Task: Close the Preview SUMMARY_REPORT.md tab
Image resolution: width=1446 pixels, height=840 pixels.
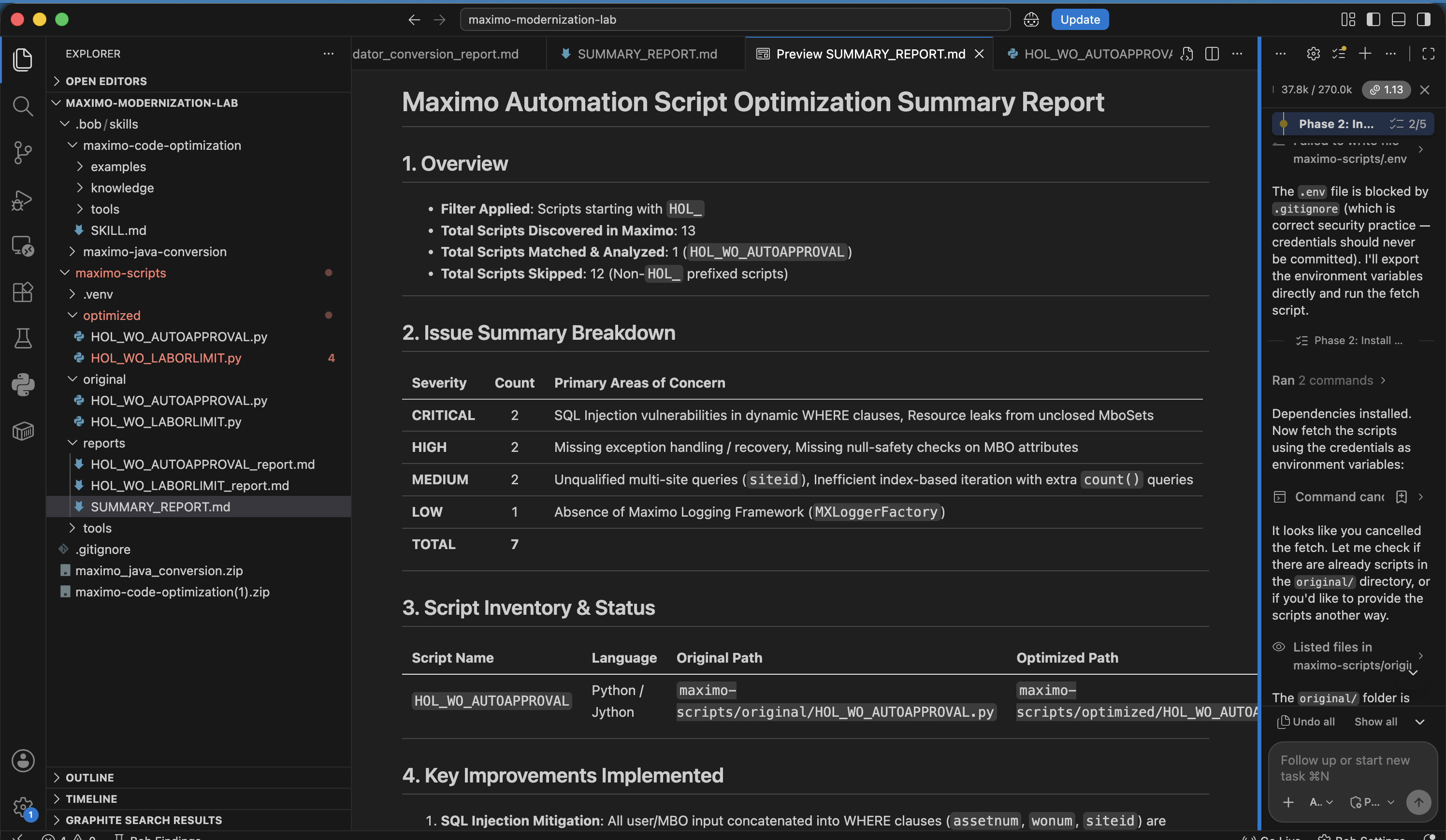Action: pyautogui.click(x=980, y=53)
